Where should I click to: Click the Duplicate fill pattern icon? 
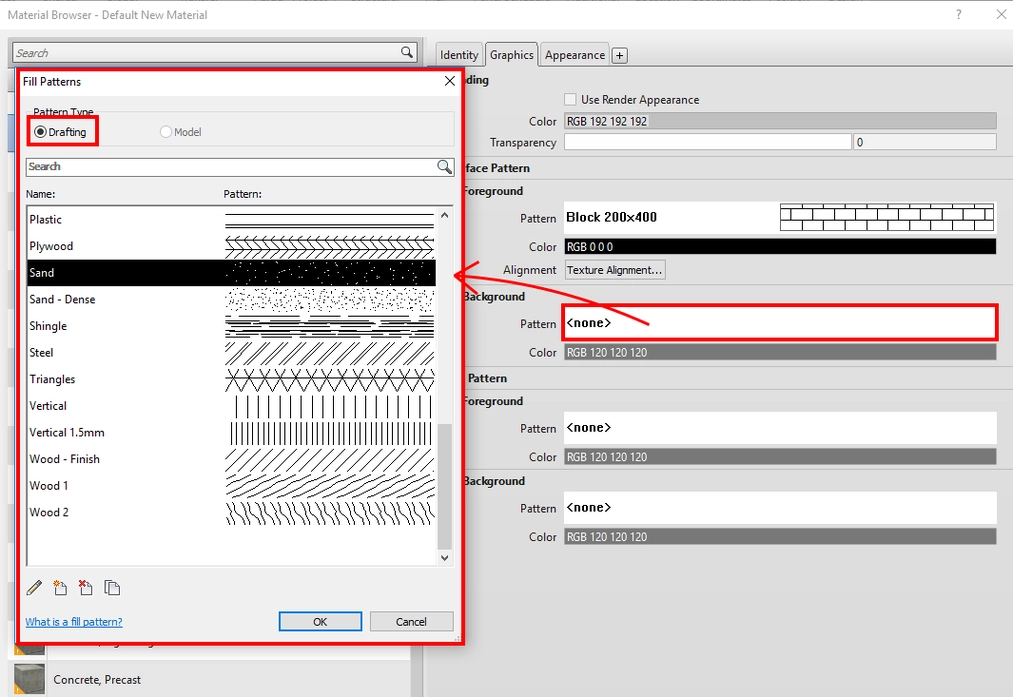click(112, 588)
